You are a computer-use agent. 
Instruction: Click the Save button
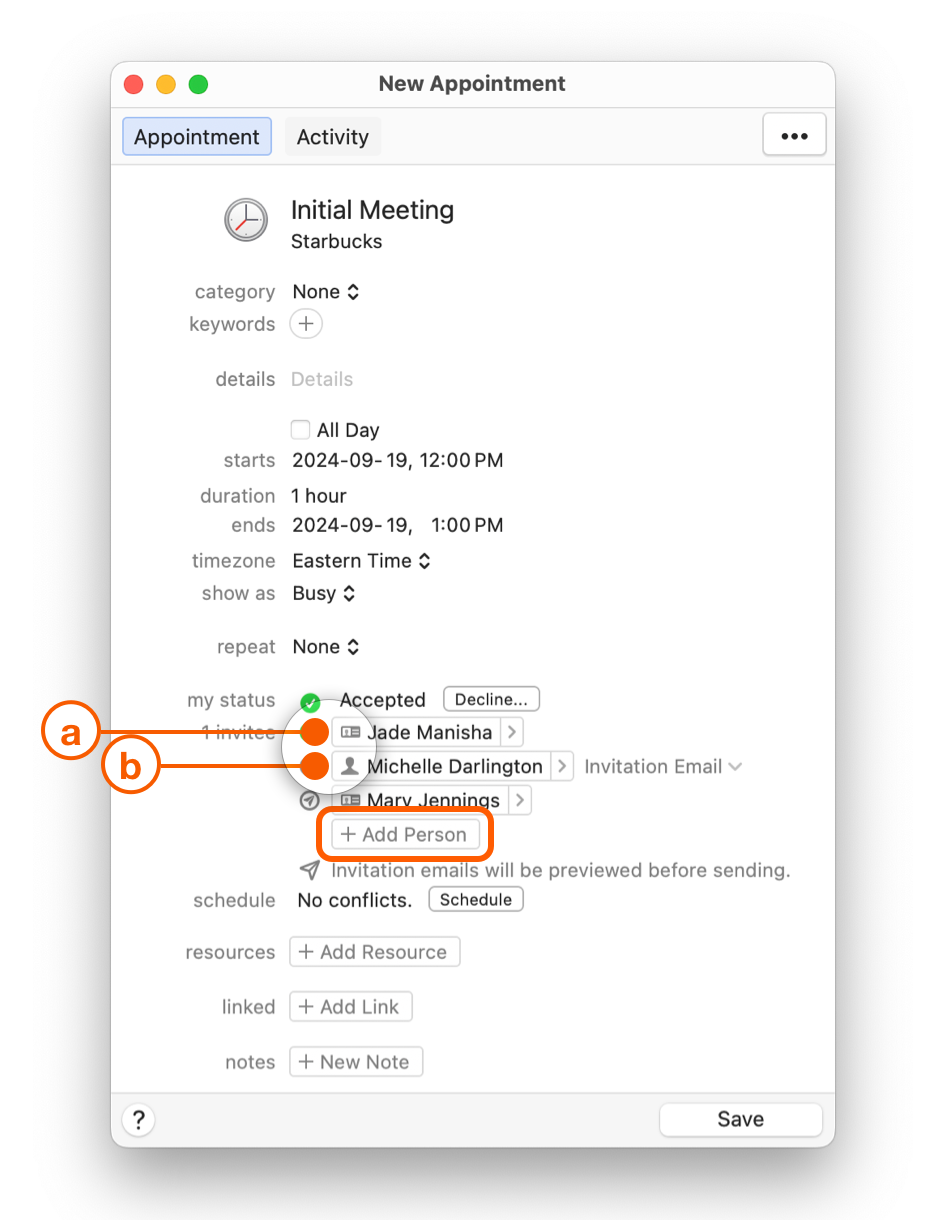point(740,1119)
